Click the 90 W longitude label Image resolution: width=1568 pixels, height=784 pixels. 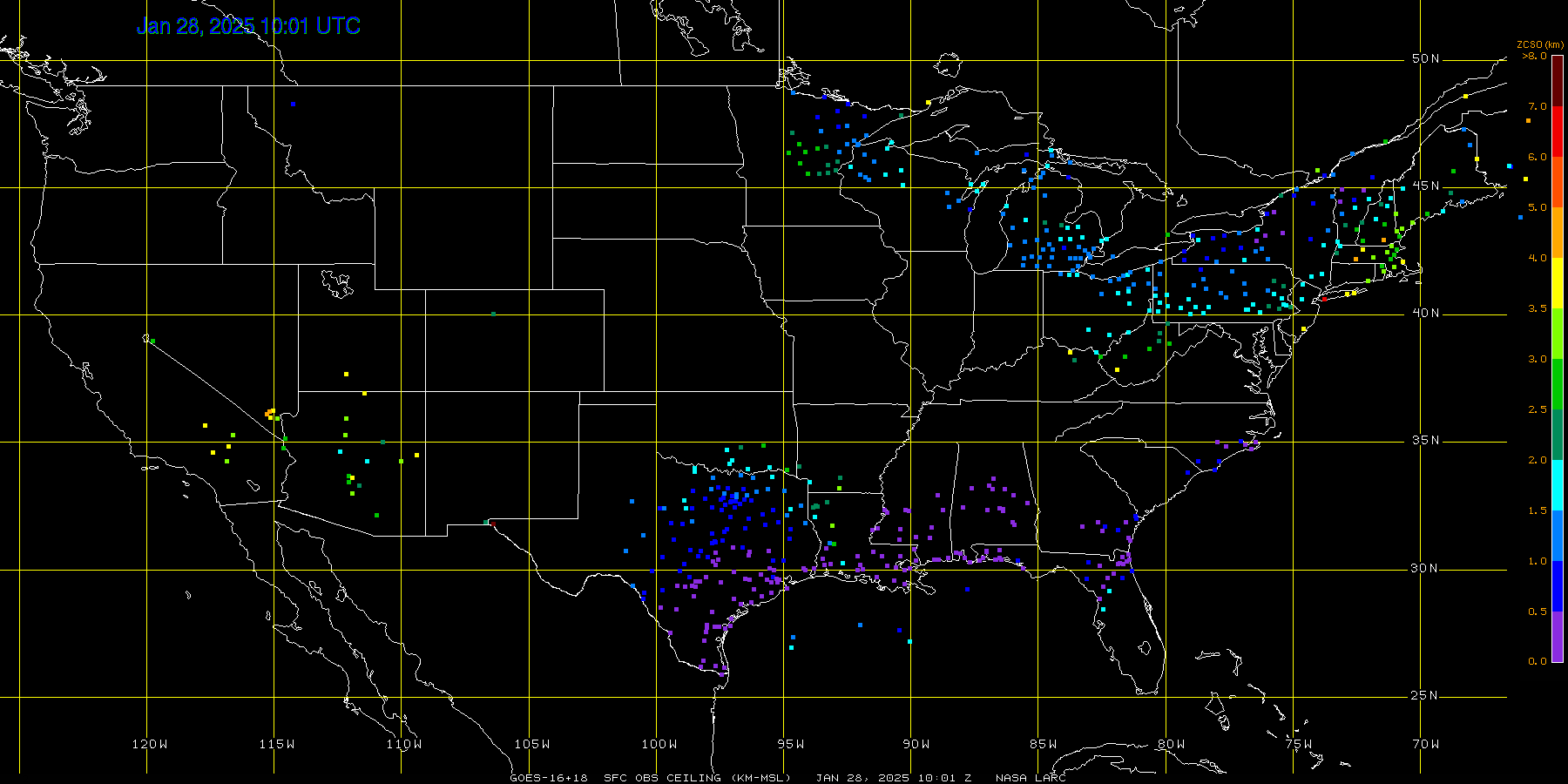pyautogui.click(x=916, y=744)
